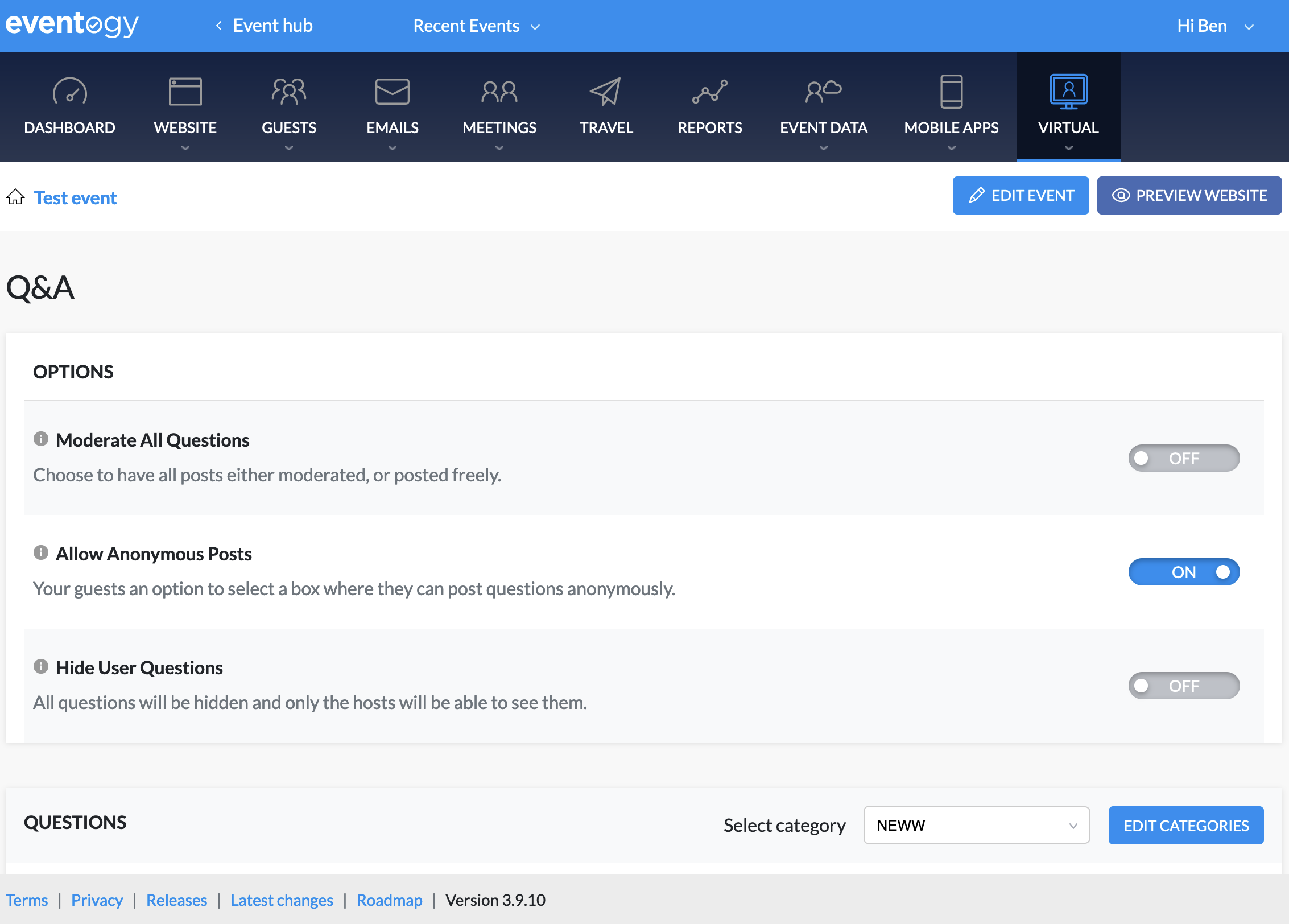Open the Website navigation menu
The width and height of the screenshot is (1289, 924).
point(185,127)
